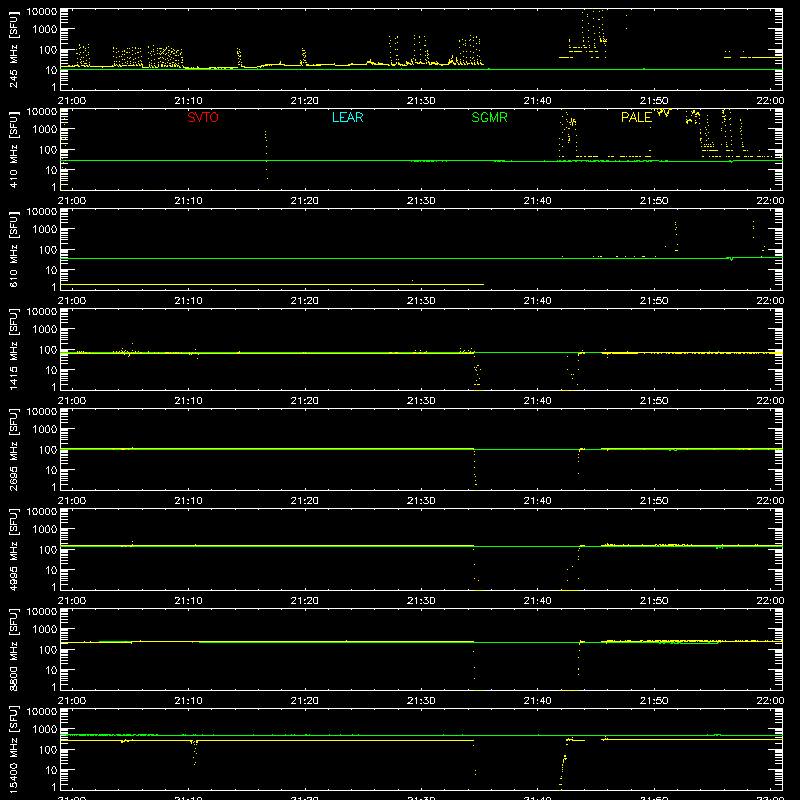Screen dimensions: 800x800
Task: Click 21:30 tick under the 245 MHz panel
Action: coord(421,101)
